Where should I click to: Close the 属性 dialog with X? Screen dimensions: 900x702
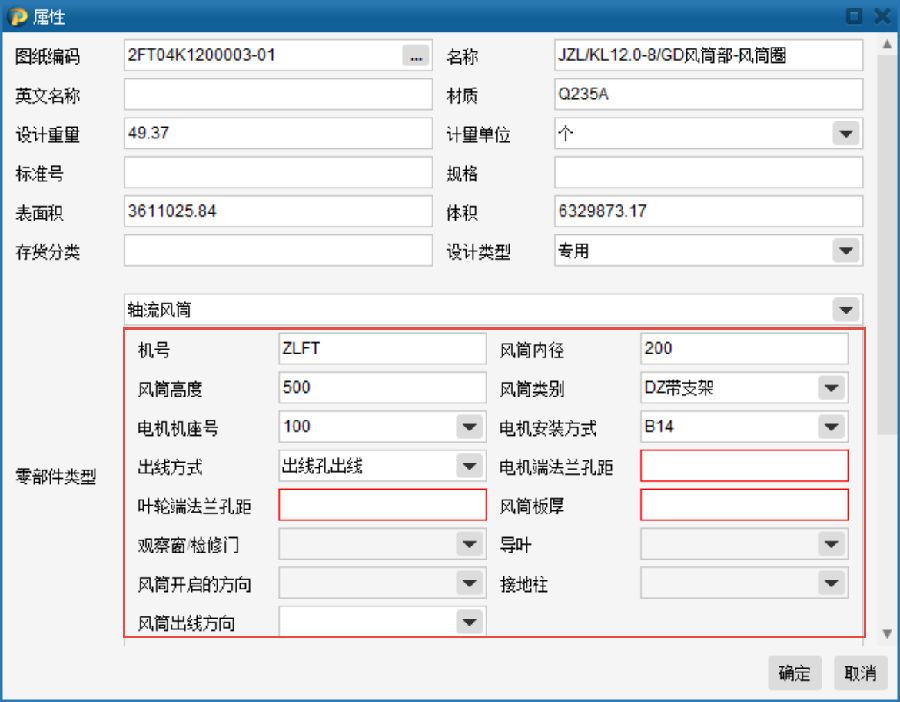[x=883, y=16]
